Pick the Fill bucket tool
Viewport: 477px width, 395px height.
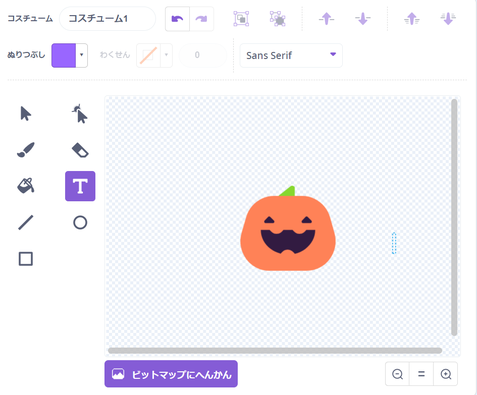26,186
